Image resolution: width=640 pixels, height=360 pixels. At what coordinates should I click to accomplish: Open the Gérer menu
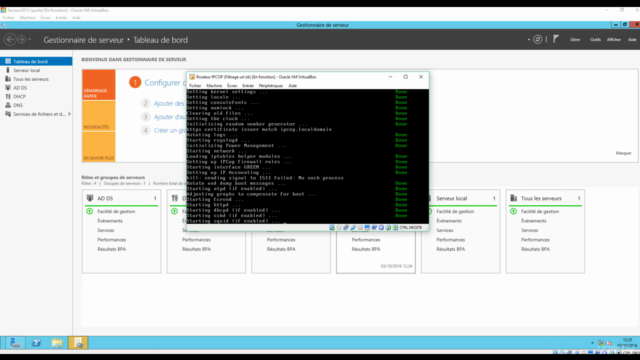point(575,40)
